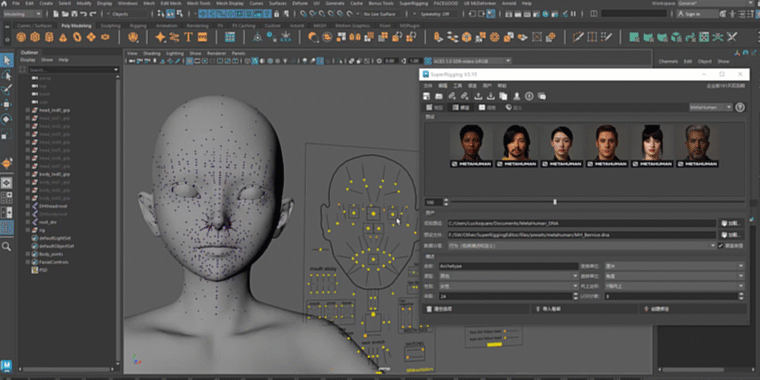Image resolution: width=760 pixels, height=380 pixels.
Task: Click the info circle icon in SuperRigging toolbar
Action: pyautogui.click(x=529, y=96)
